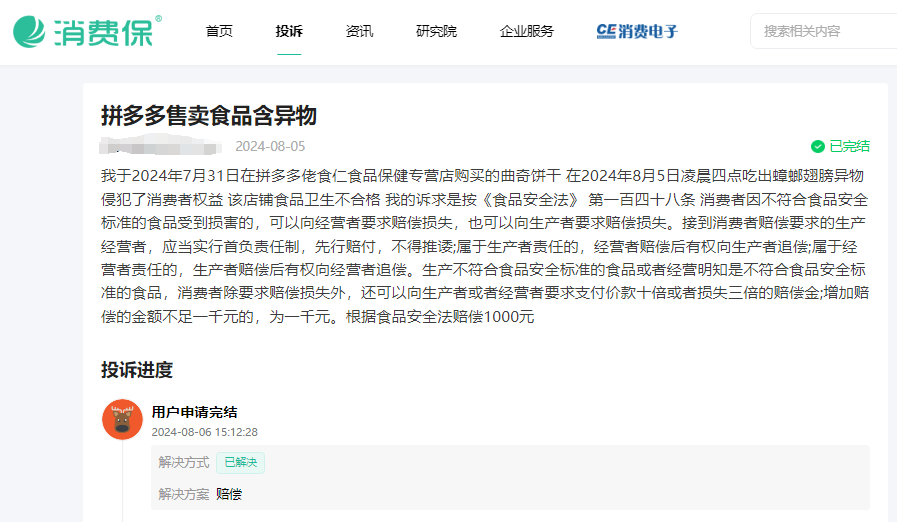Go to the 资讯 section
Screen dimensions: 897x522
[359, 31]
